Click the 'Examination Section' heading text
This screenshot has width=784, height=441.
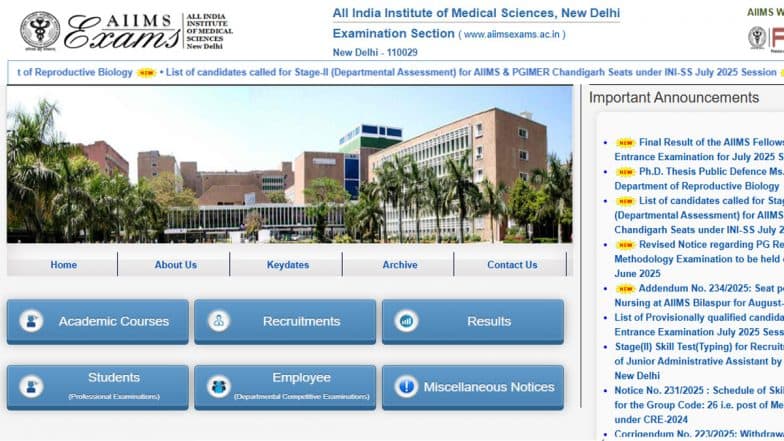click(394, 34)
